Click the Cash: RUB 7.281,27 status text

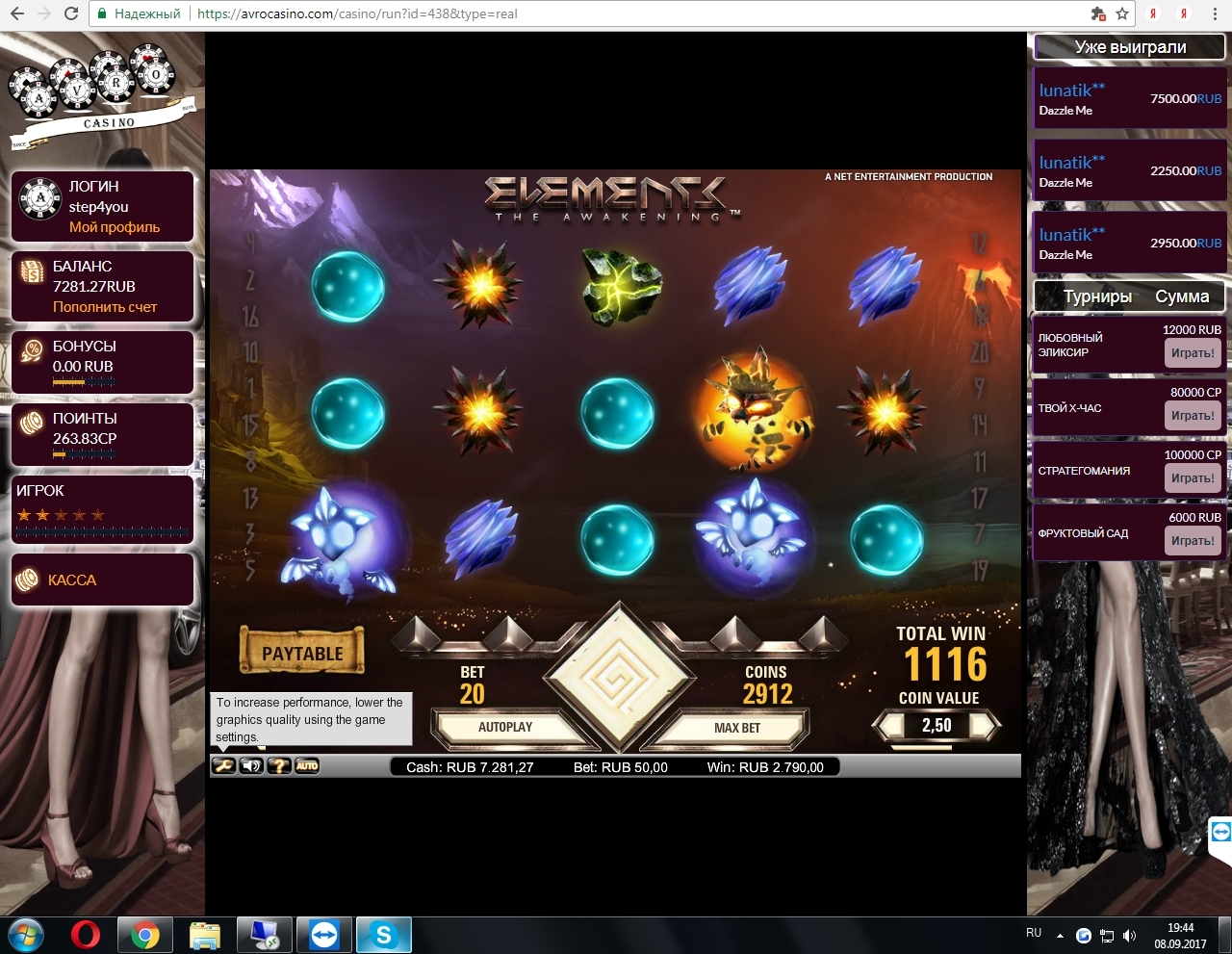point(470,767)
